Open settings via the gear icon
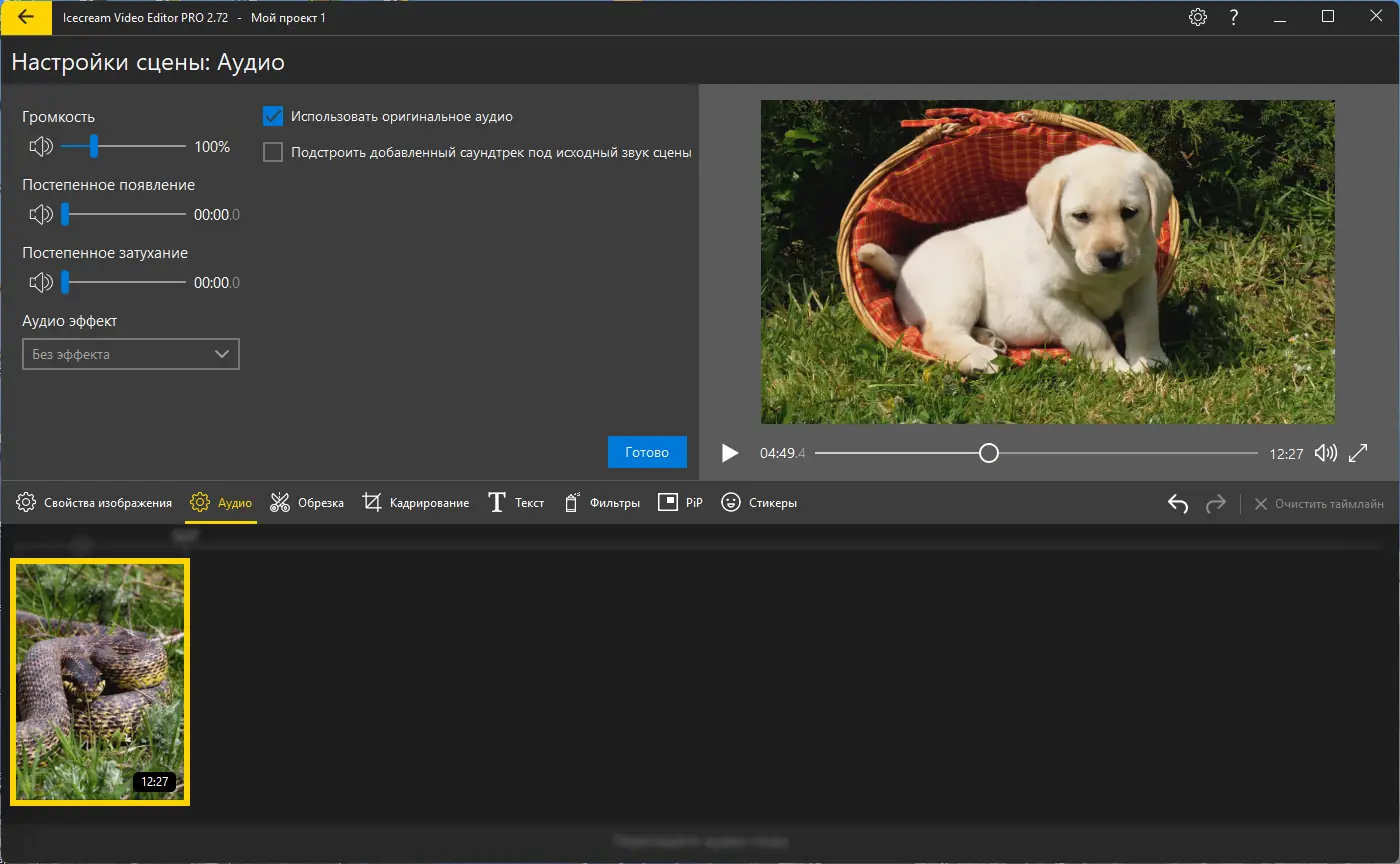The height and width of the screenshot is (864, 1400). [x=1197, y=18]
